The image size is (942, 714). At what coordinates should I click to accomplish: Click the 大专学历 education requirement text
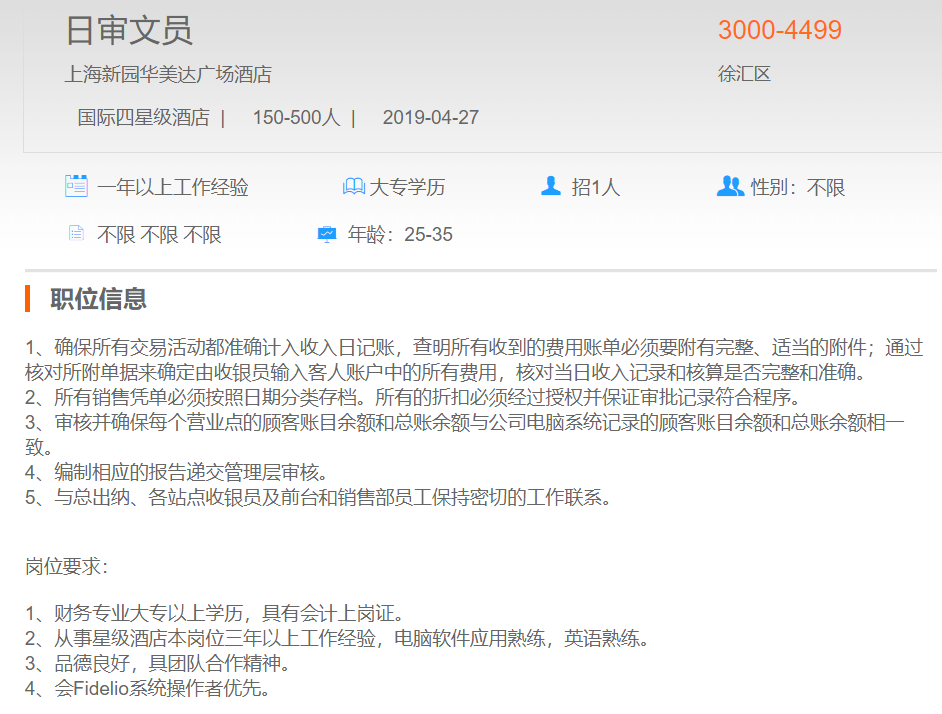[x=407, y=187]
